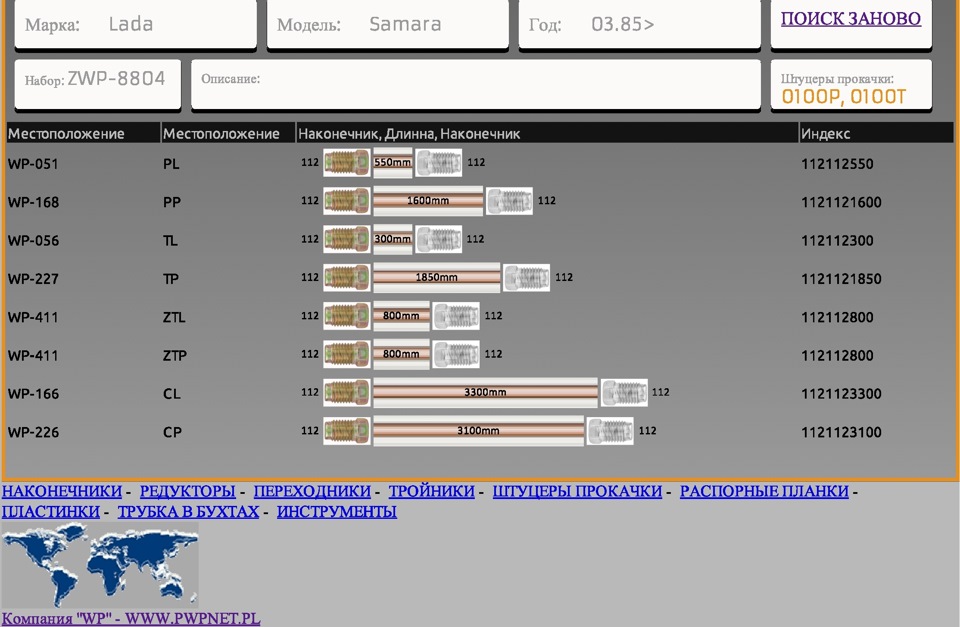The height and width of the screenshot is (627, 960).
Task: Click the copper fitting icon in the ZTP row
Action: tap(347, 354)
